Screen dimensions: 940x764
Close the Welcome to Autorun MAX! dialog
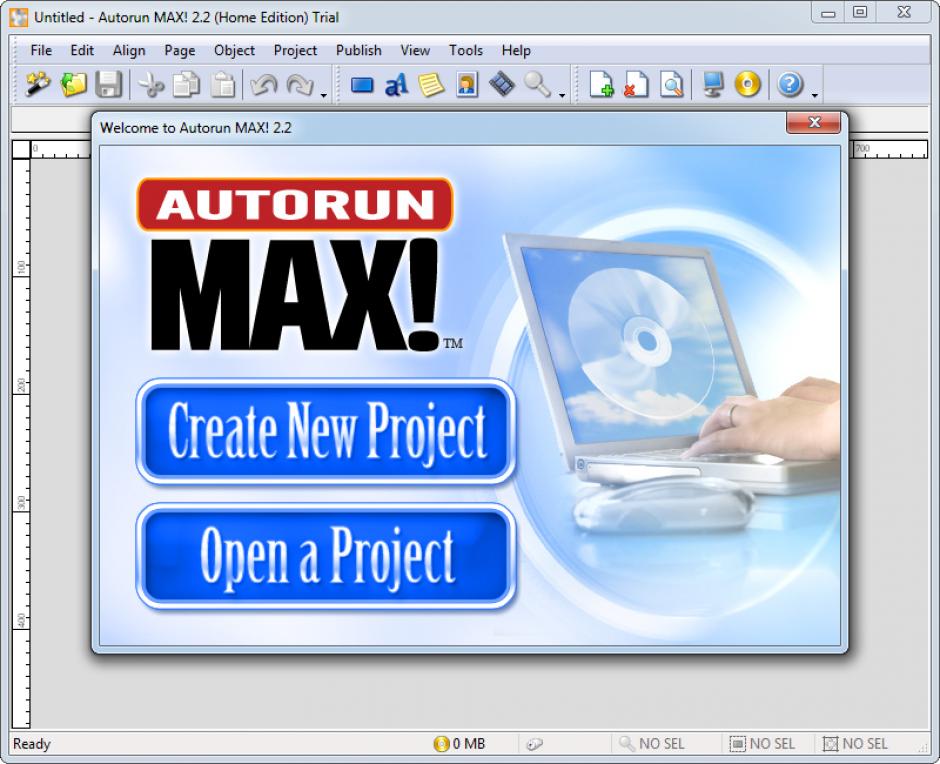coord(814,122)
